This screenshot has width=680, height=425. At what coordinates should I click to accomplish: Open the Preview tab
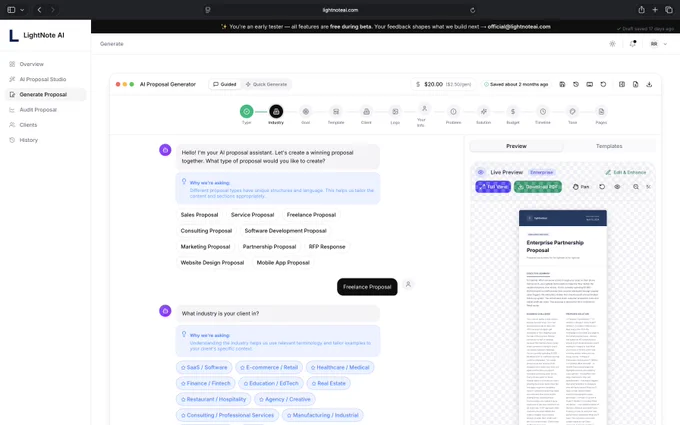516,146
